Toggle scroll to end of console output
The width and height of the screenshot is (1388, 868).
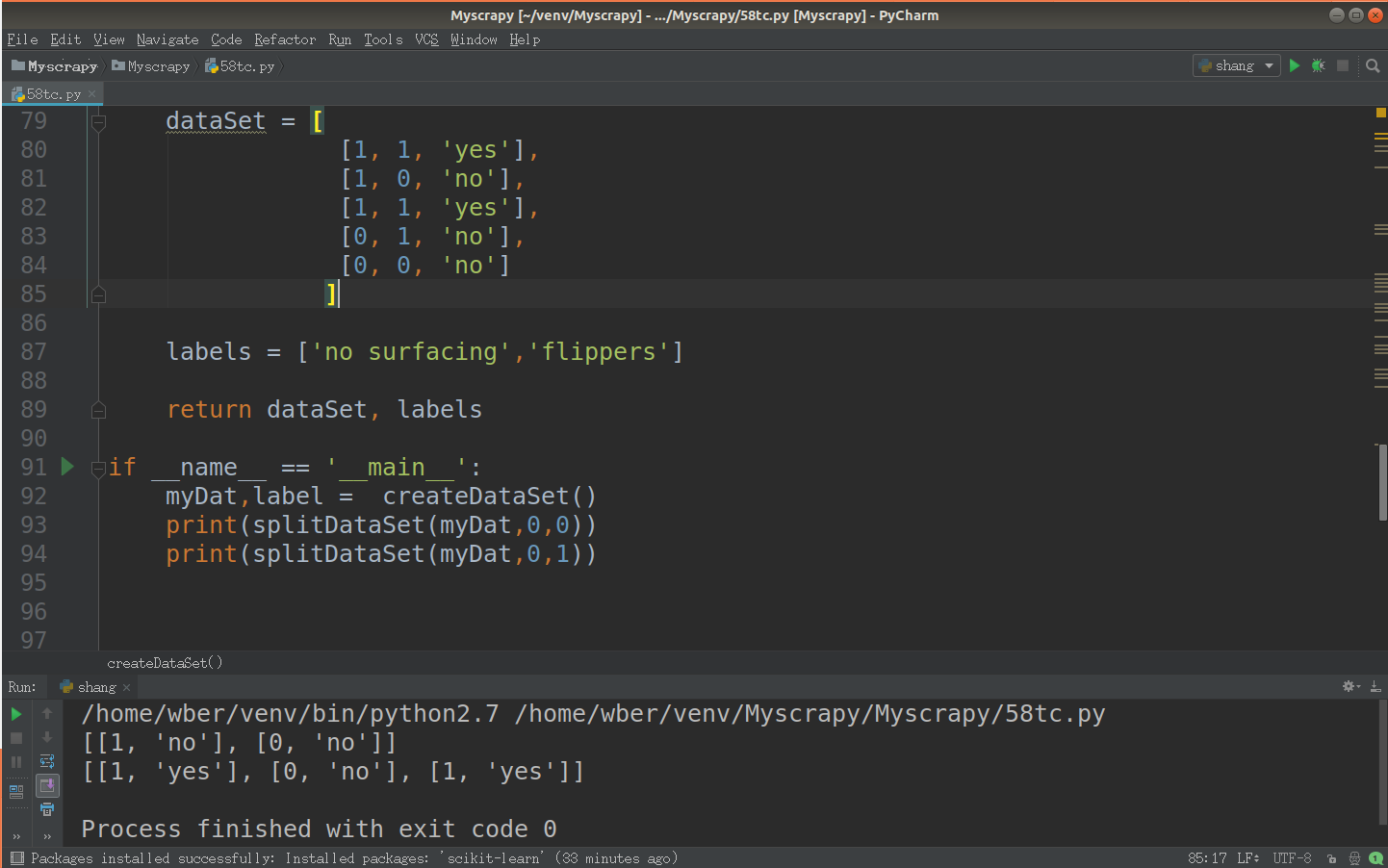47,785
